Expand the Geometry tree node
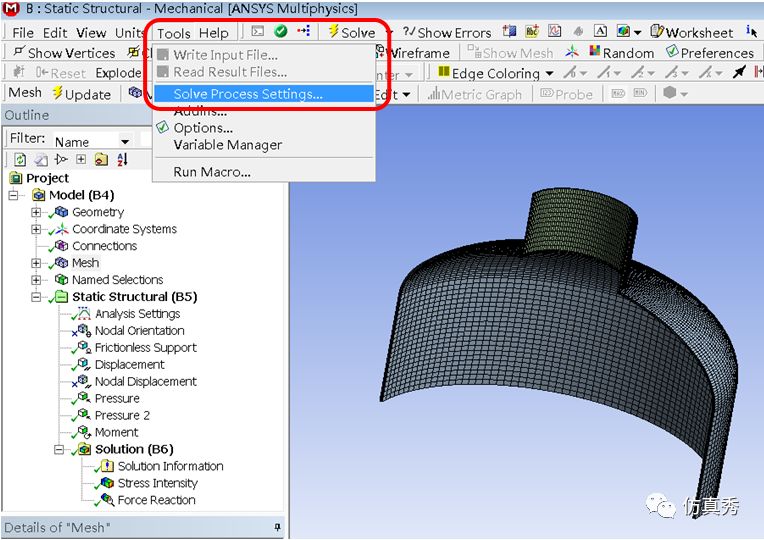Screen dimensions: 764x540 coord(36,212)
